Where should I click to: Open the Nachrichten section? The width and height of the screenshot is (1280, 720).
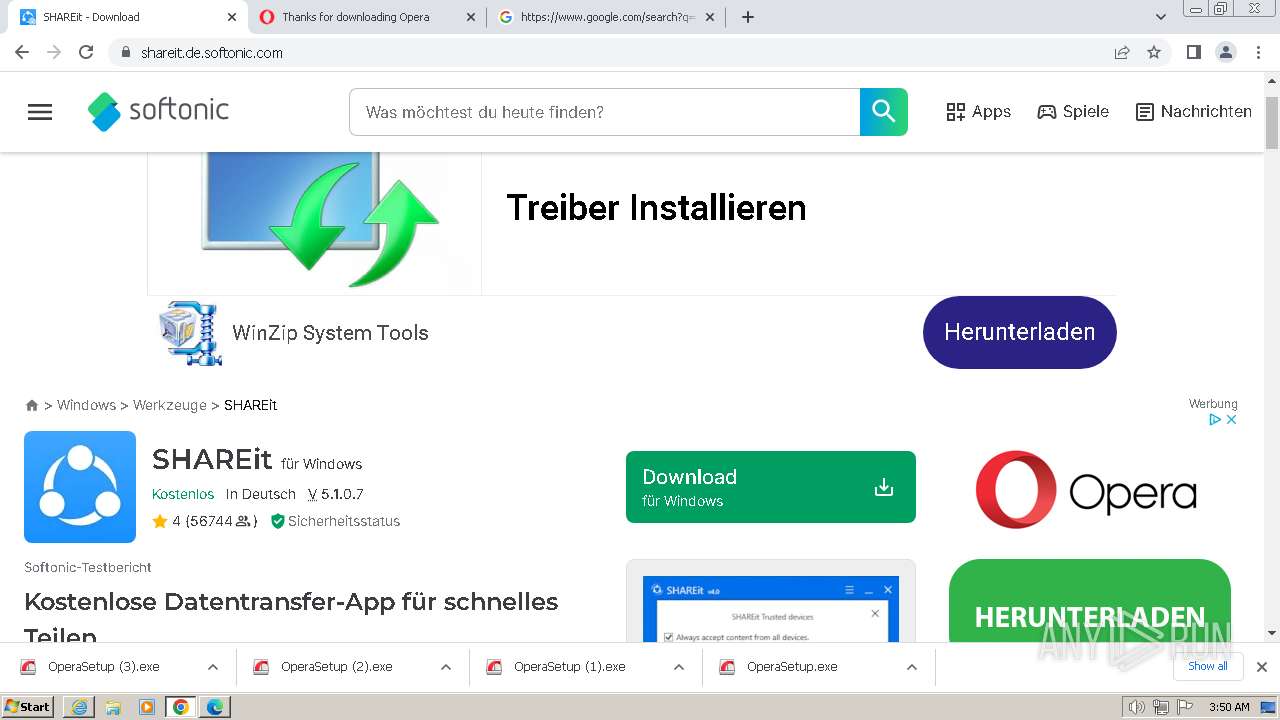1194,112
